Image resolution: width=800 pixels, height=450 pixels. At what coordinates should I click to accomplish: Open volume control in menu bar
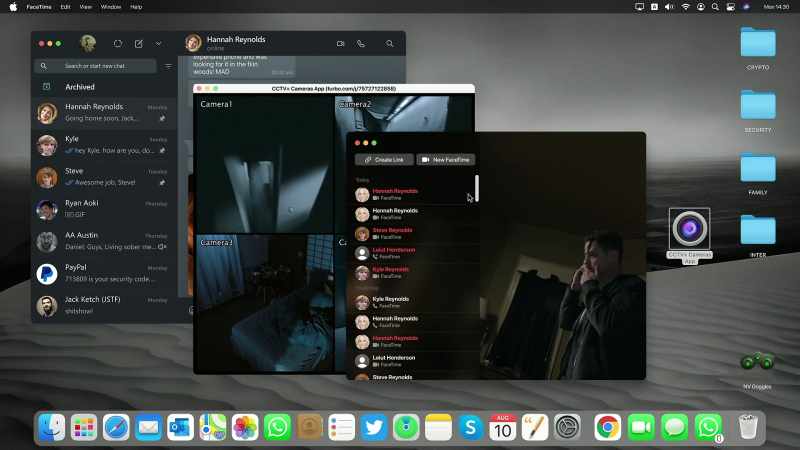[x=669, y=7]
